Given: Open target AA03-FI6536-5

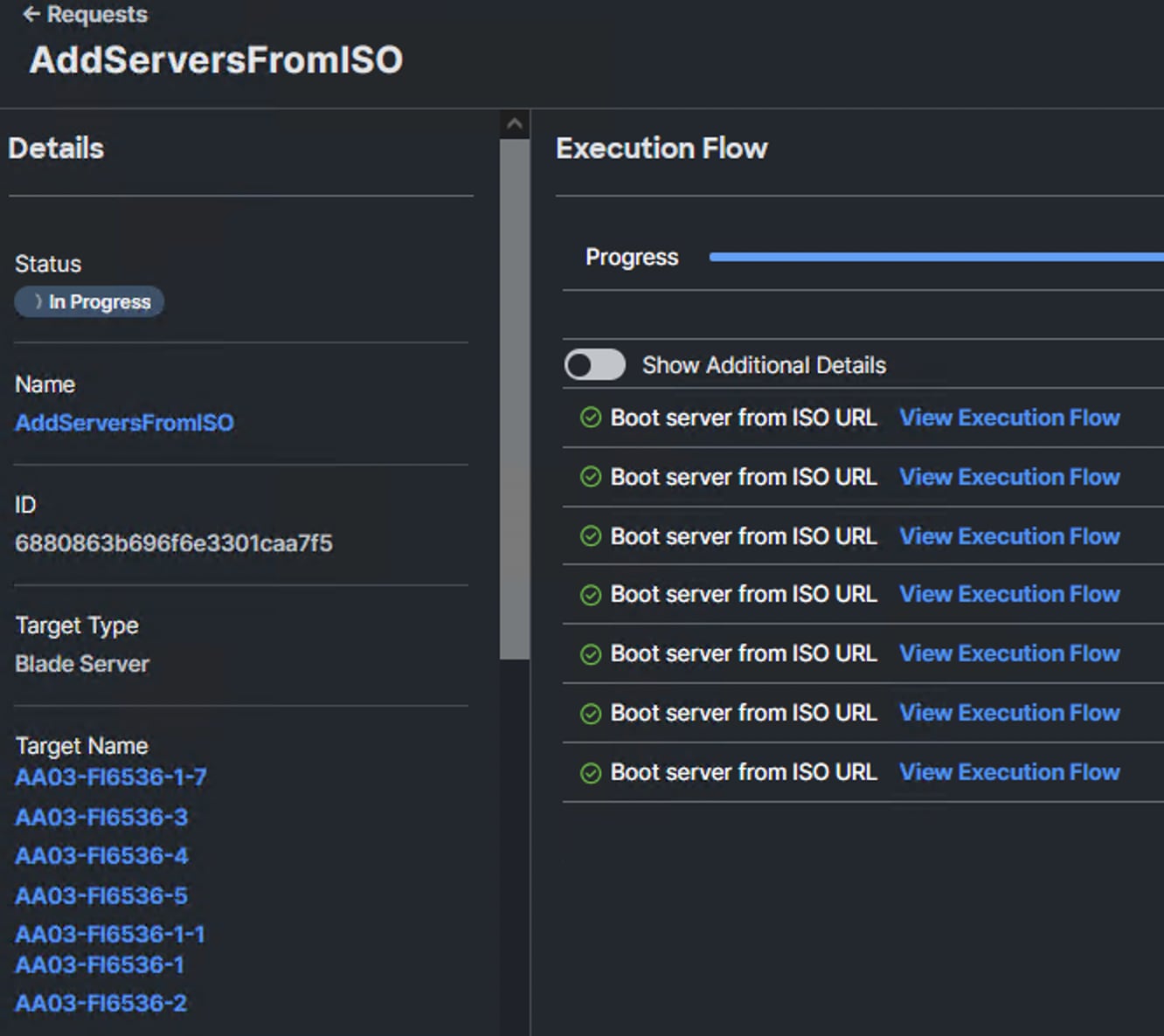Looking at the screenshot, I should pos(101,895).
